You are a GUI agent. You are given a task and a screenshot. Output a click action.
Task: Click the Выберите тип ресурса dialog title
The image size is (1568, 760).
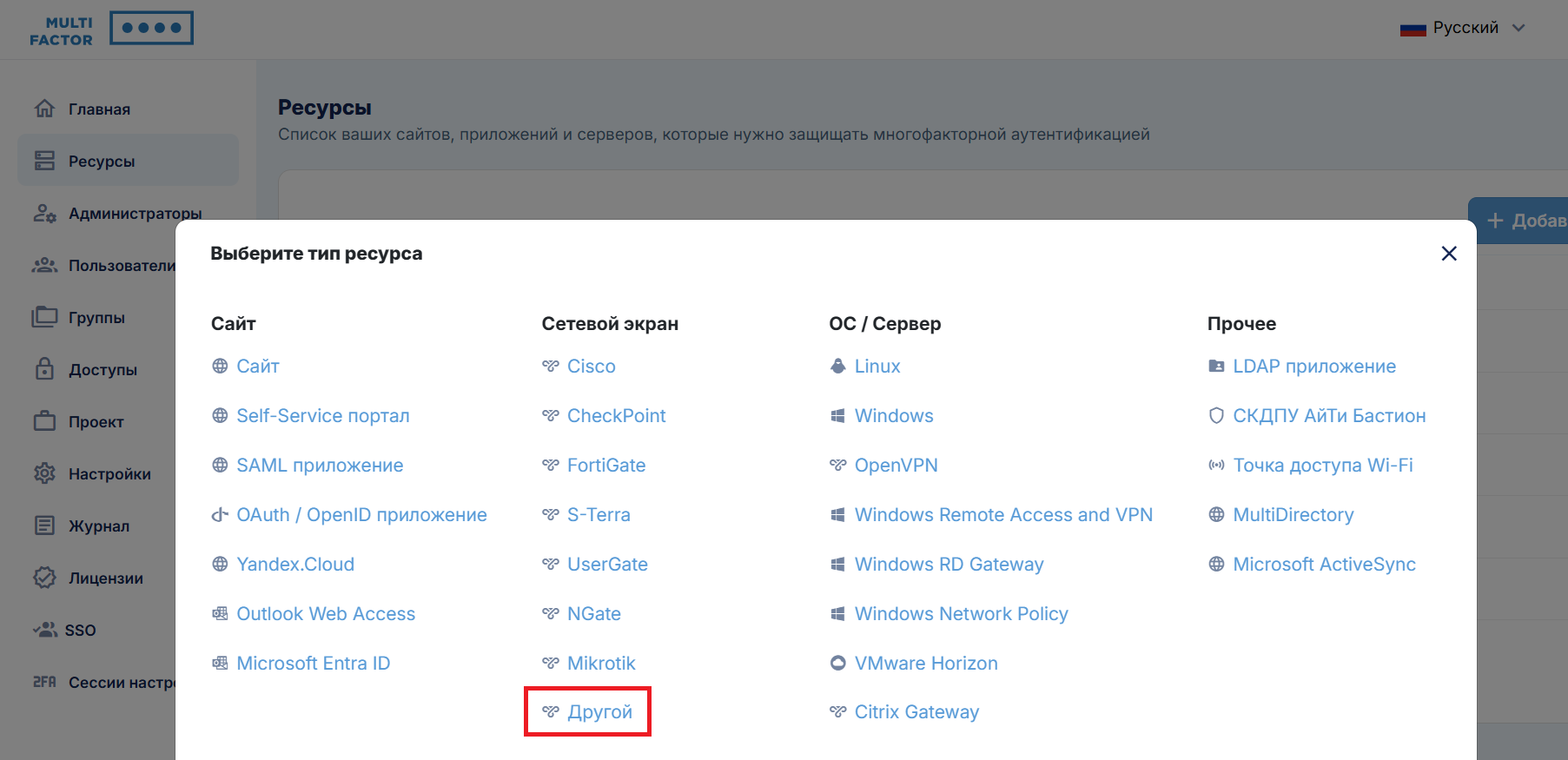pos(316,254)
